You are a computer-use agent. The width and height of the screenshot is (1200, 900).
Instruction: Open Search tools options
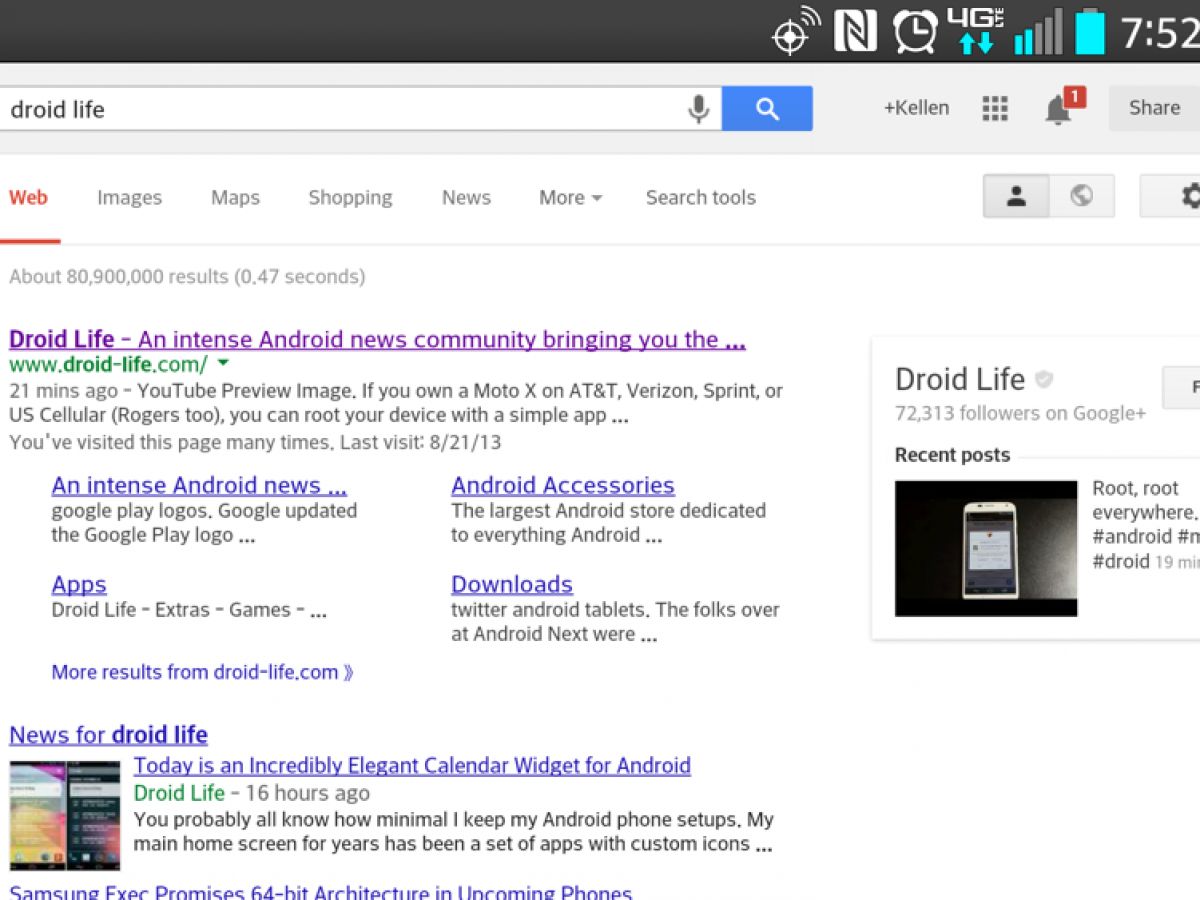tap(700, 198)
